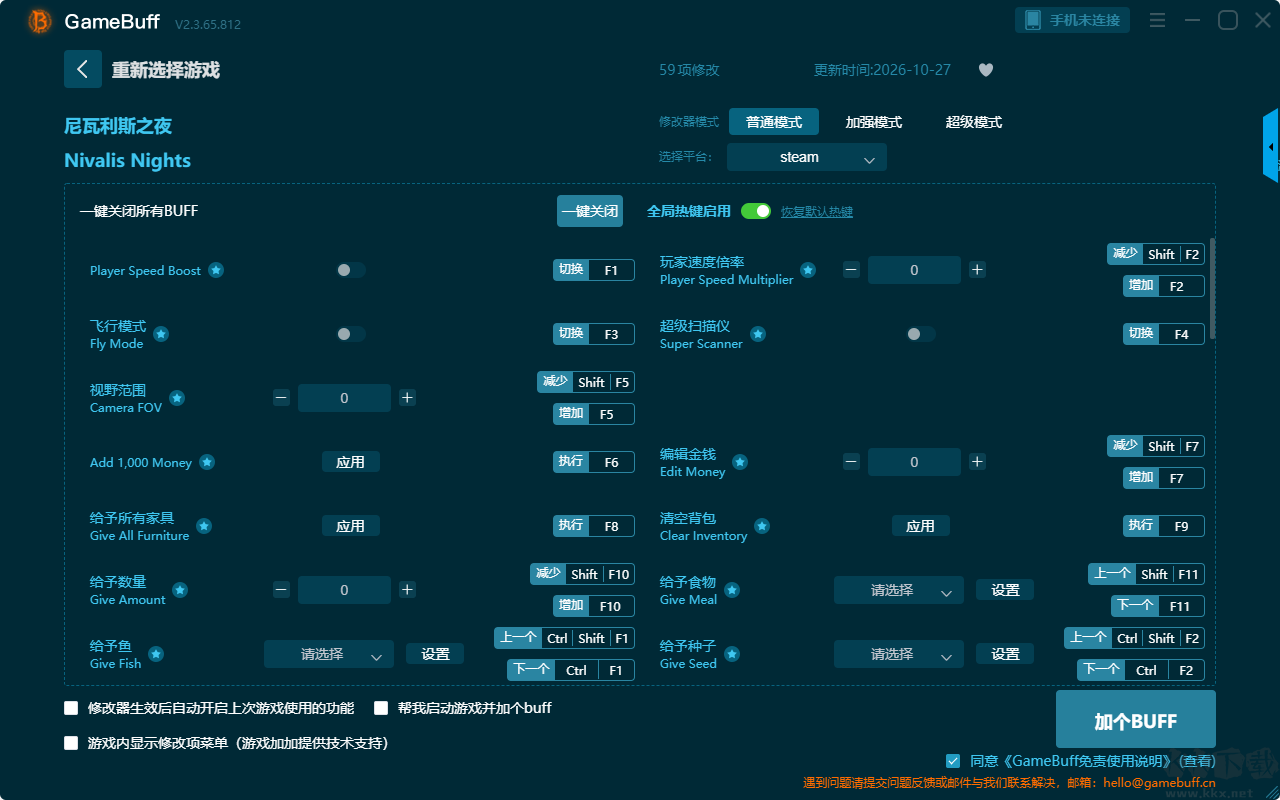Decrease Camera FOV with the minus button
Image resolution: width=1280 pixels, height=800 pixels.
click(281, 398)
